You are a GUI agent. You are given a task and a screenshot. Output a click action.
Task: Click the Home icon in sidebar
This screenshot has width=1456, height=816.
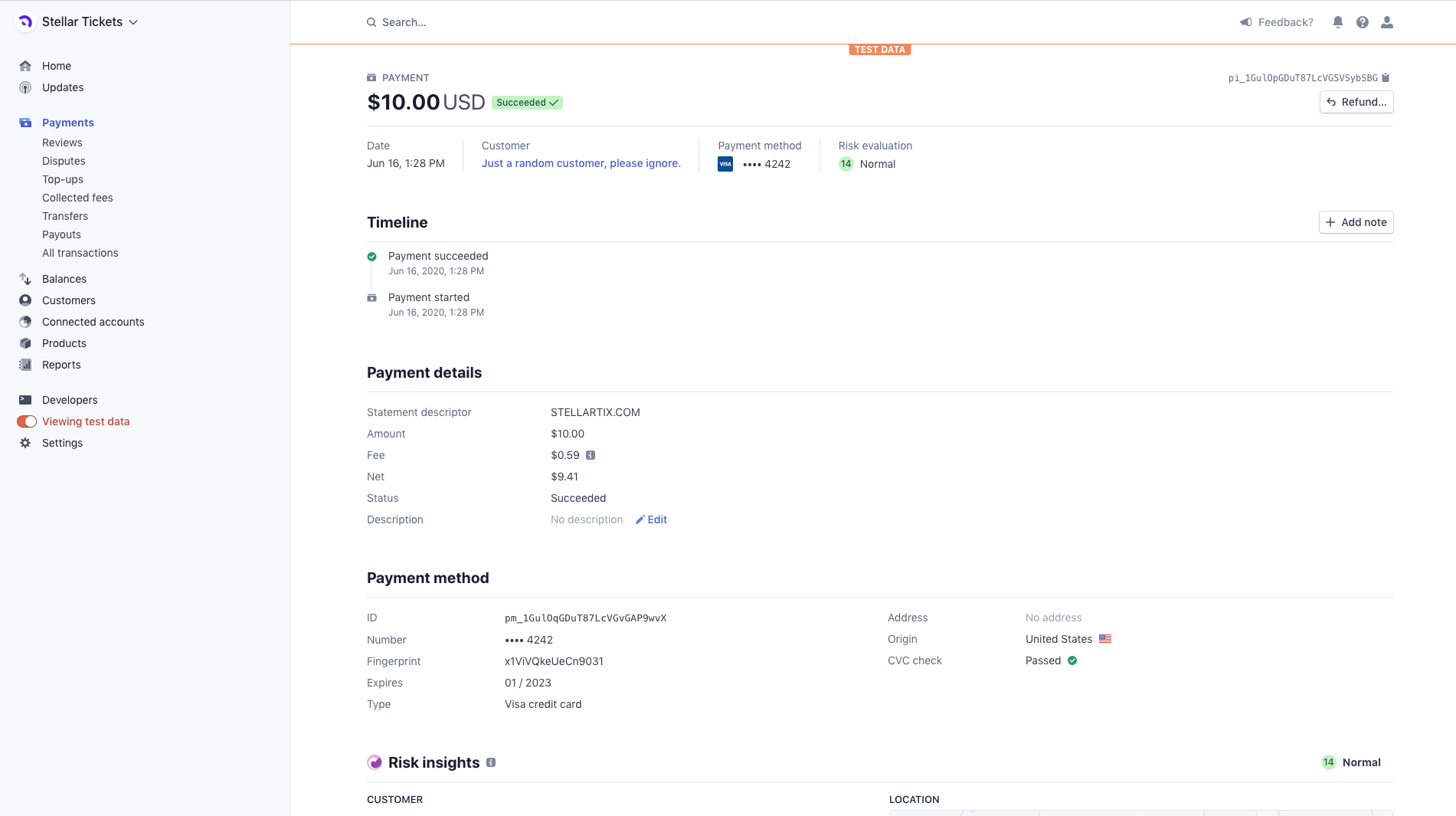pos(25,66)
